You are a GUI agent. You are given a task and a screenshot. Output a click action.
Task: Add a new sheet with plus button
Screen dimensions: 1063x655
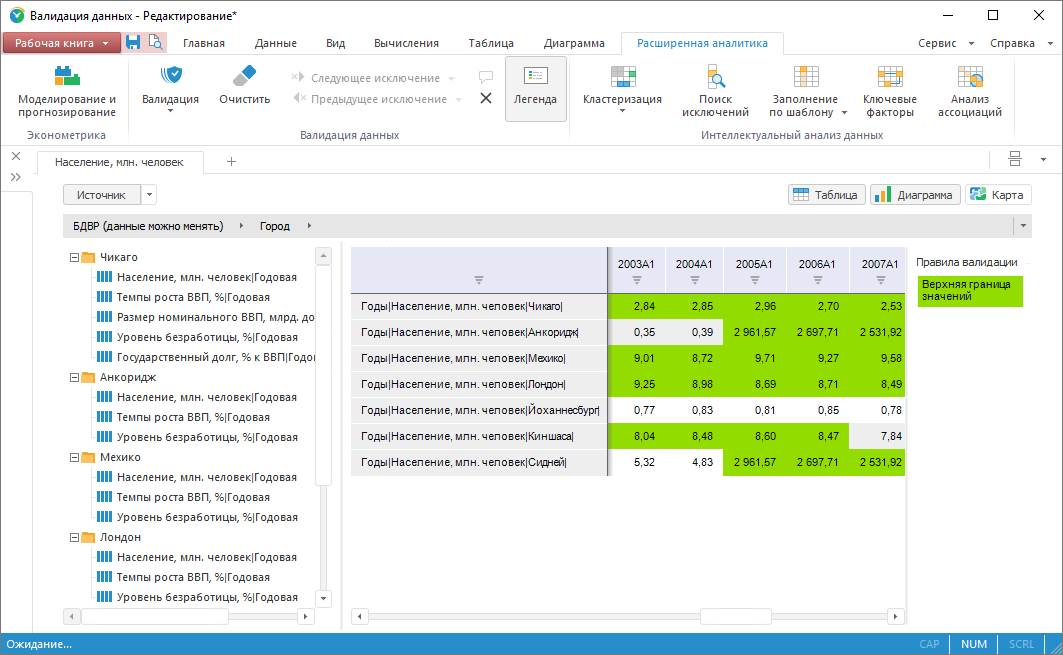click(231, 161)
